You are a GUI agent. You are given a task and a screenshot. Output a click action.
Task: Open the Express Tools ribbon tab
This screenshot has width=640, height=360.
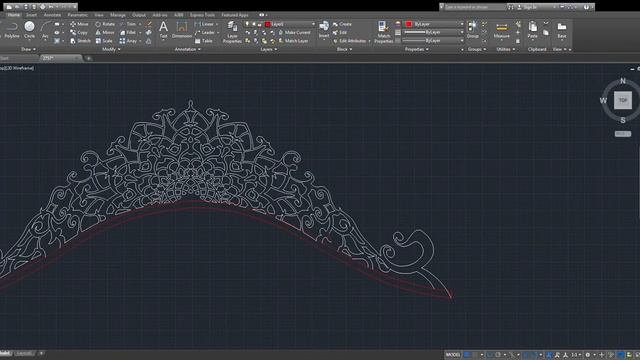tap(202, 15)
